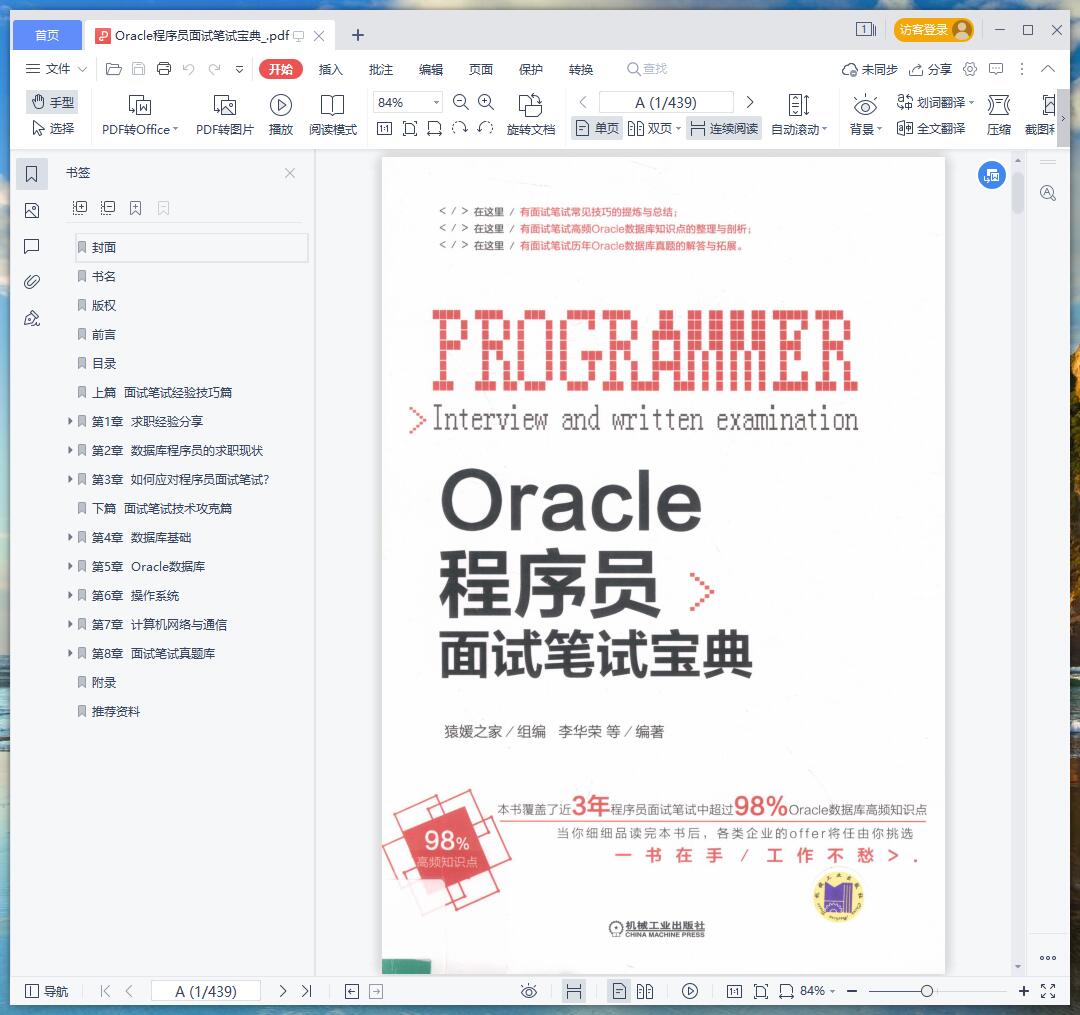The width and height of the screenshot is (1080, 1015).
Task: Click the 查找 search box
Action: click(647, 69)
